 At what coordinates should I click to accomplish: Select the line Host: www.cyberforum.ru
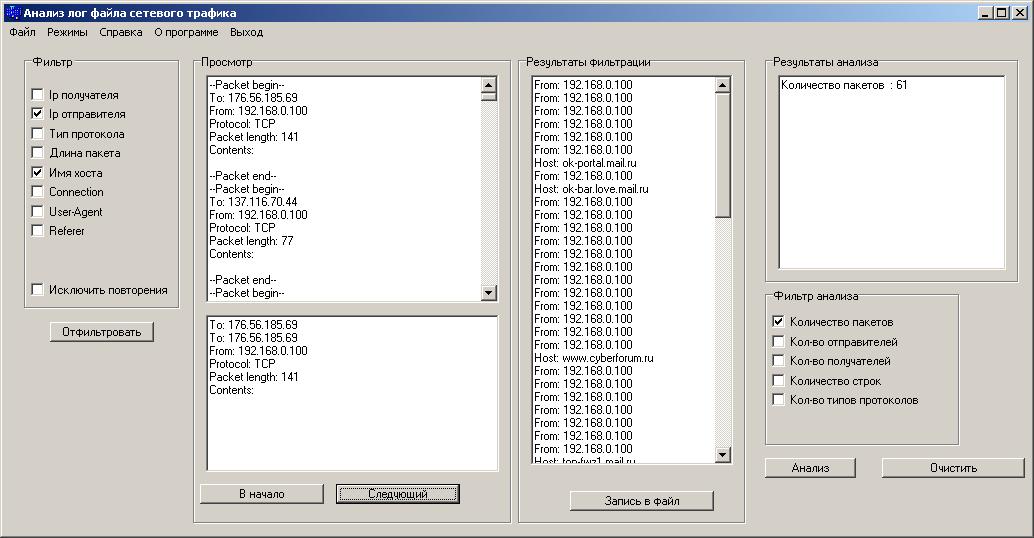pos(593,358)
